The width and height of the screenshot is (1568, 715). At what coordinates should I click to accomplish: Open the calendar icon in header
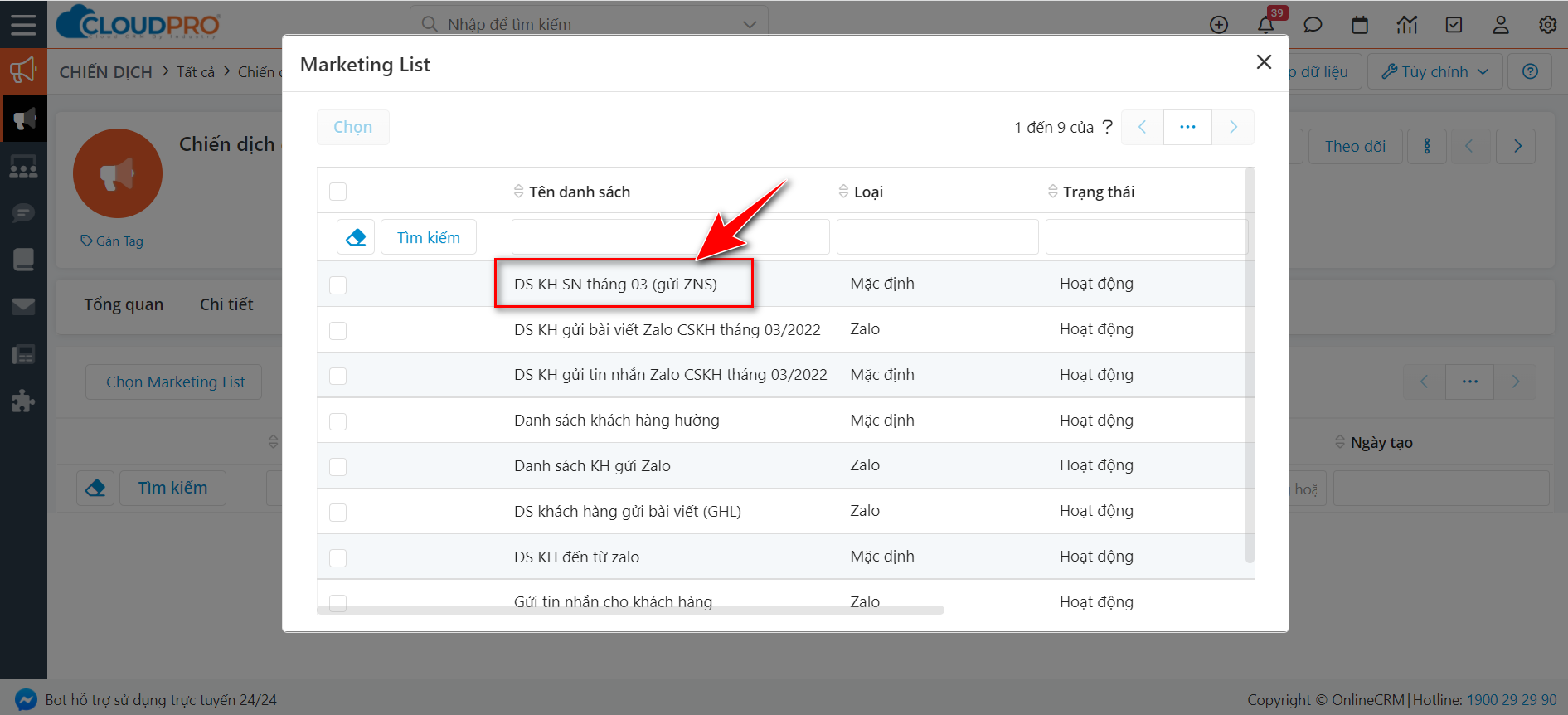pos(1360,25)
